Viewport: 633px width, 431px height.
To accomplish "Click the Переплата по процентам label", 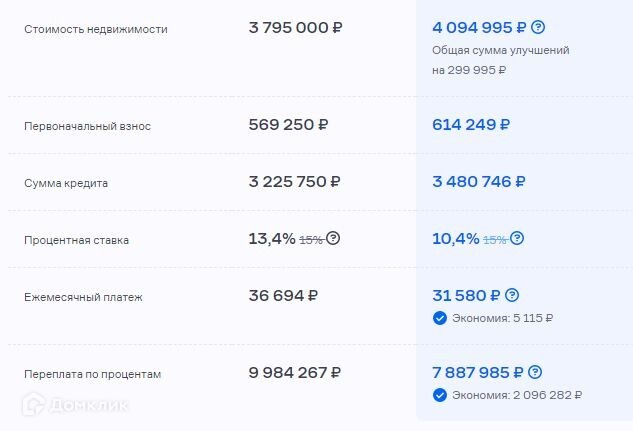I will (92, 374).
